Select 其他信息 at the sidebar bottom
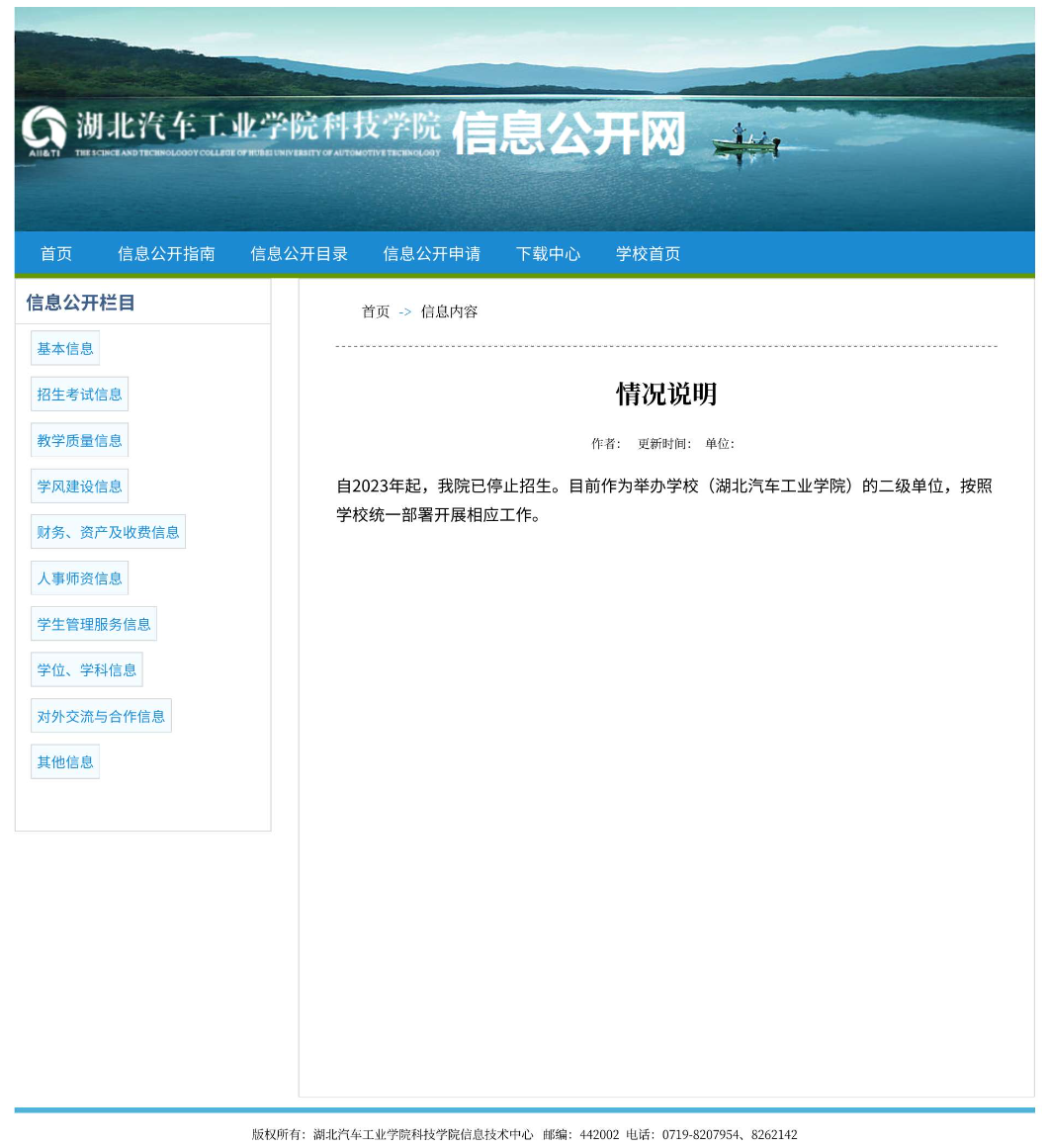Viewport: 1048px width, 1148px height. (65, 762)
